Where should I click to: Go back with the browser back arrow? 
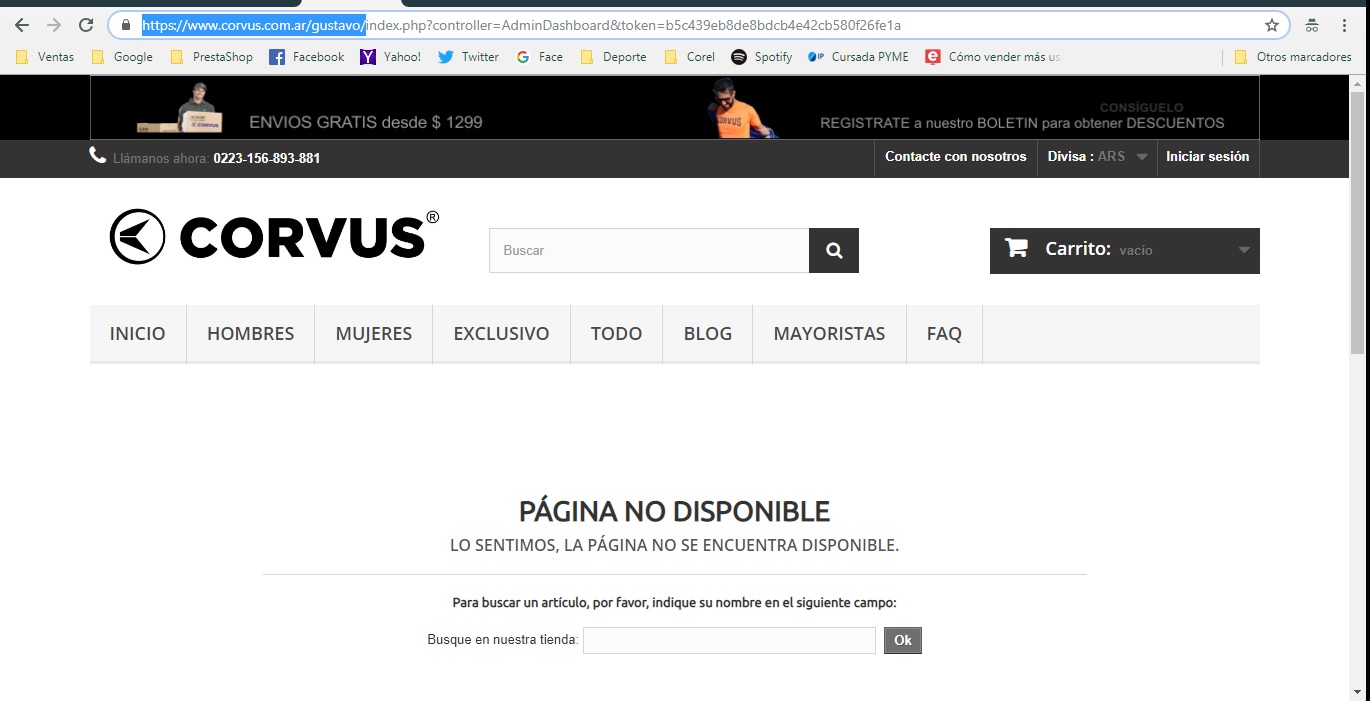tap(22, 25)
